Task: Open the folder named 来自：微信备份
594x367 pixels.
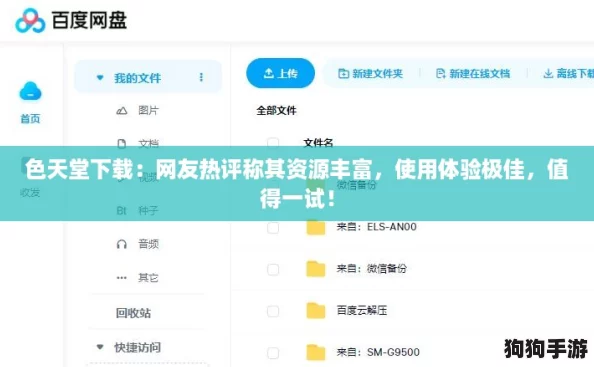Action: coord(372,269)
